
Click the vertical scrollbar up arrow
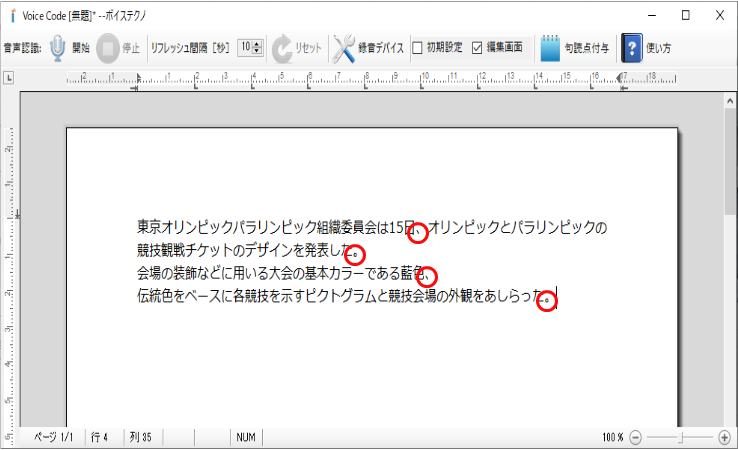[730, 101]
